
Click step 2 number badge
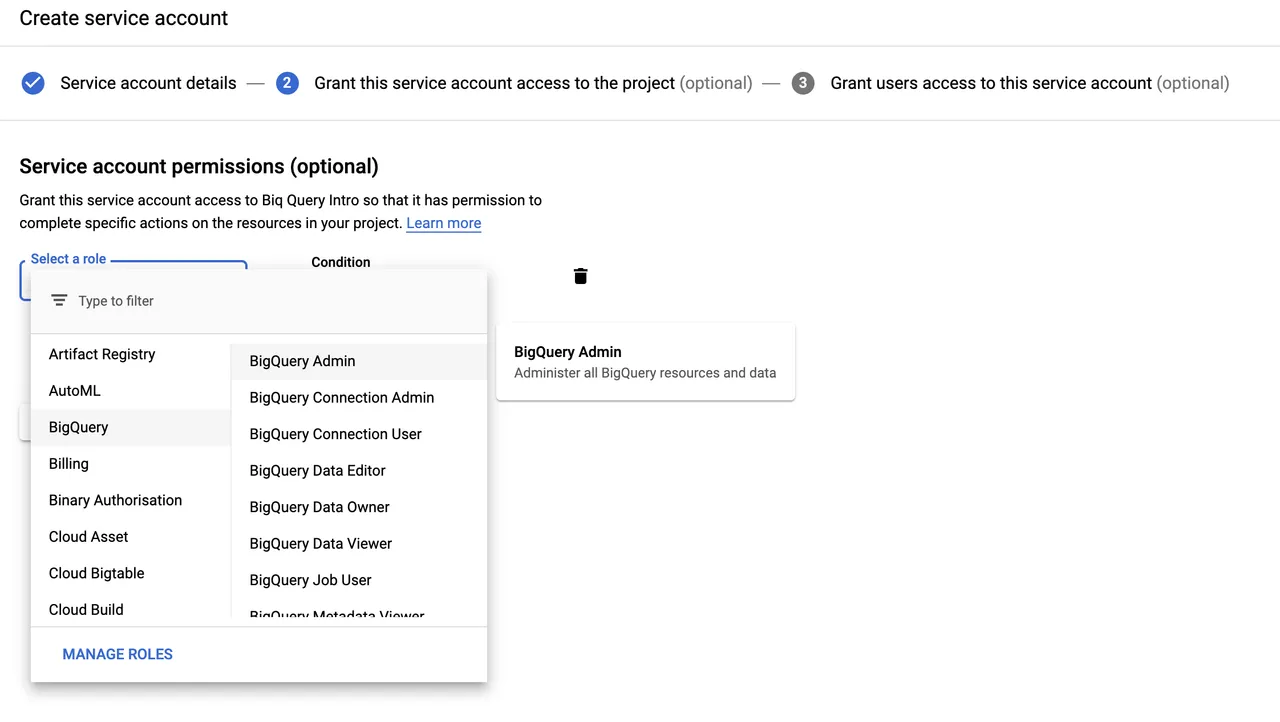tap(287, 83)
